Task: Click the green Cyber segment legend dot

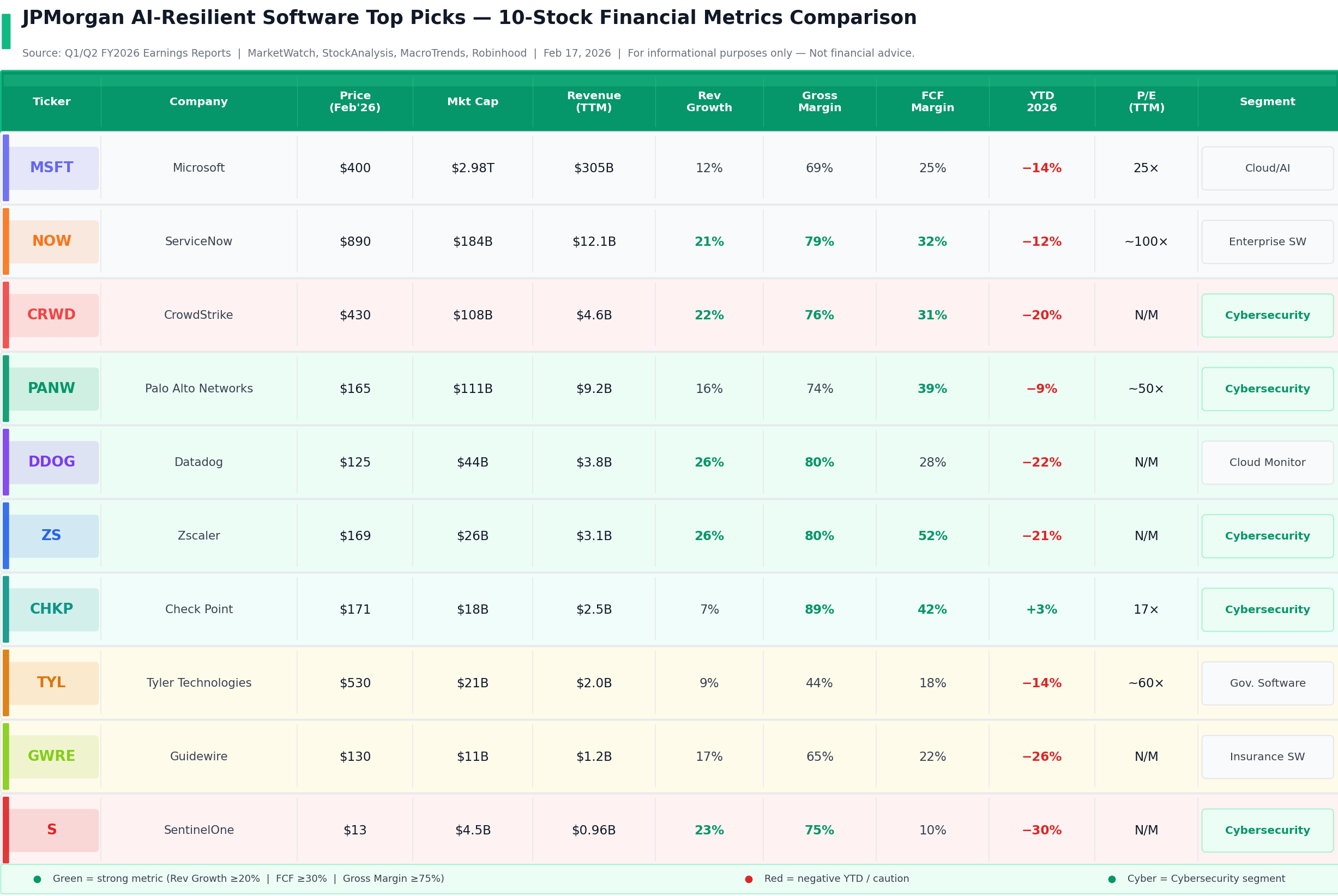Action: (1112, 880)
